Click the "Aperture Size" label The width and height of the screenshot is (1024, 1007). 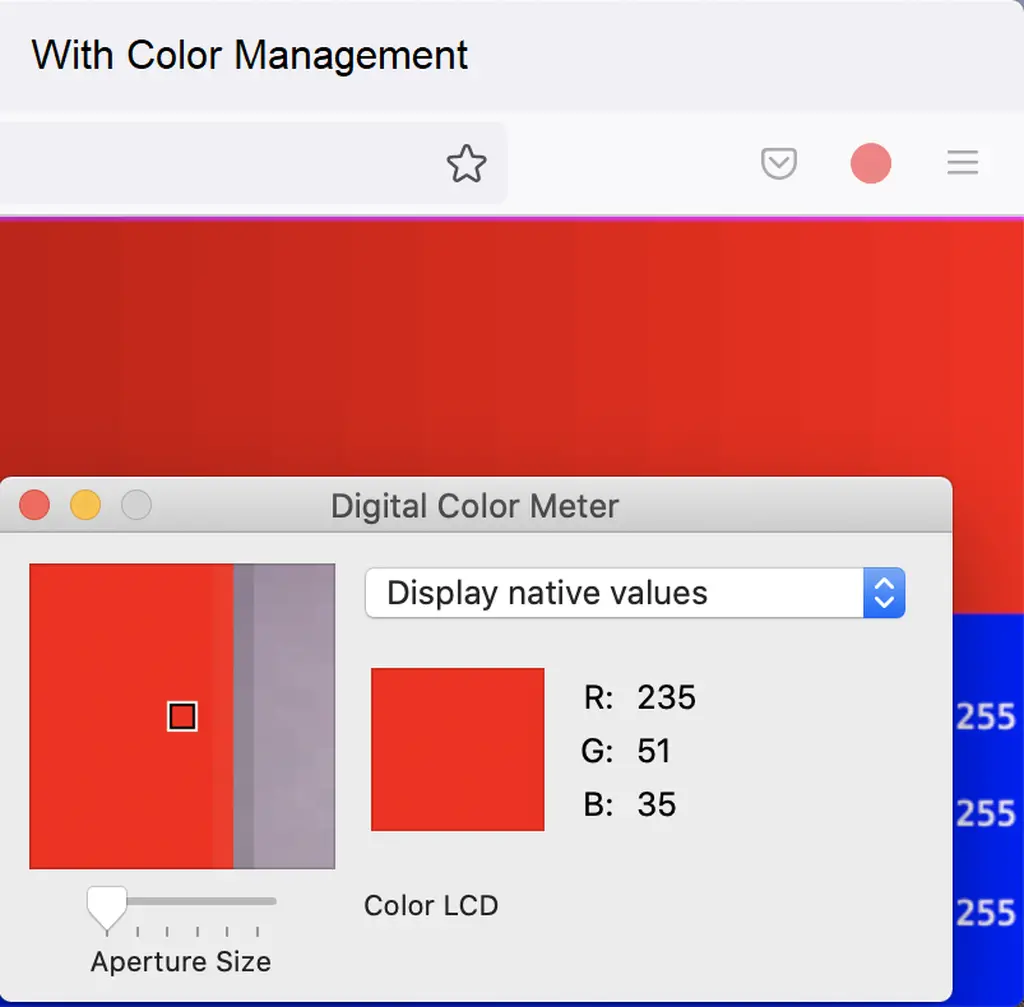click(x=181, y=962)
